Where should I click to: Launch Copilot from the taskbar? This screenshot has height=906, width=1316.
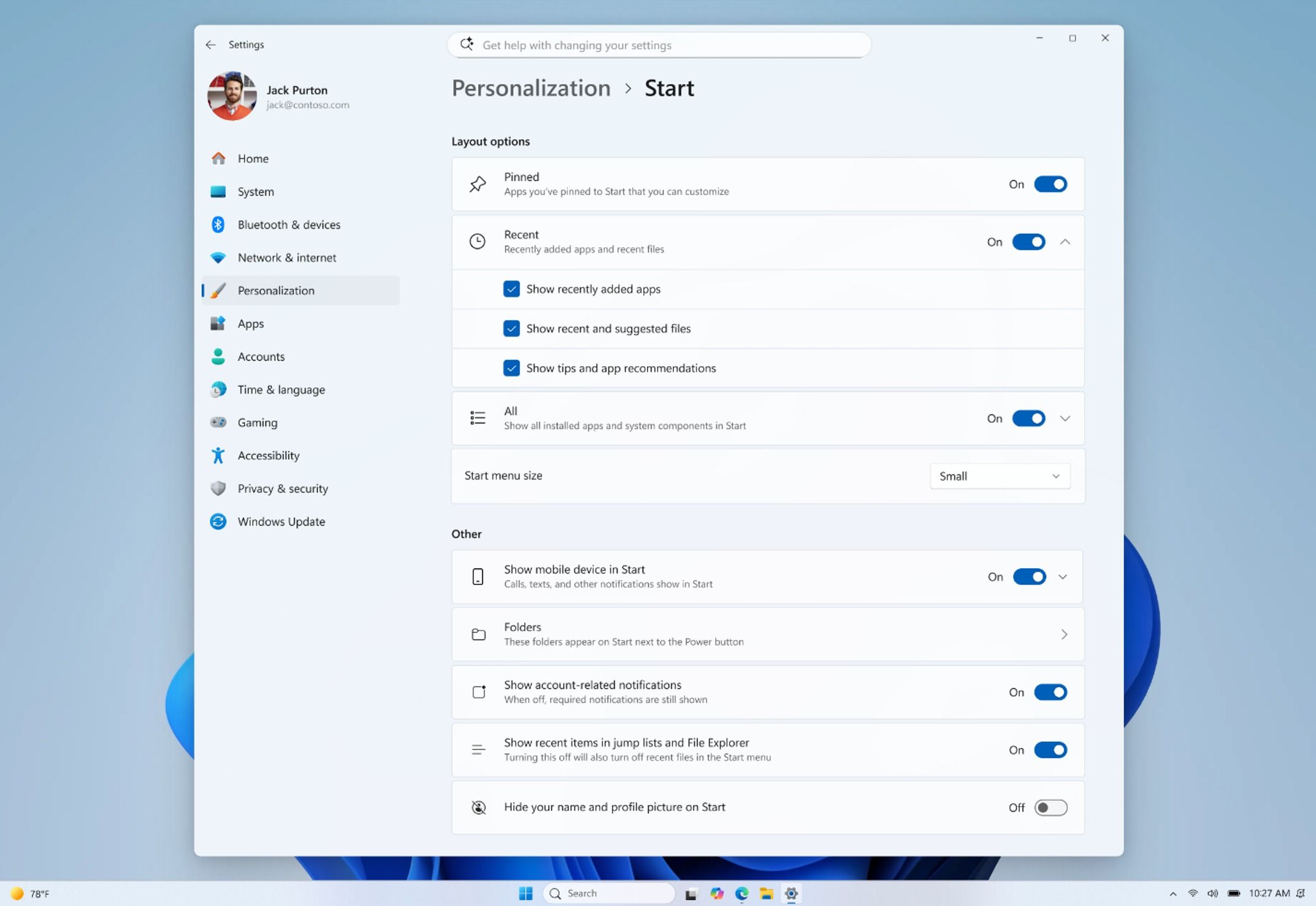click(x=717, y=893)
